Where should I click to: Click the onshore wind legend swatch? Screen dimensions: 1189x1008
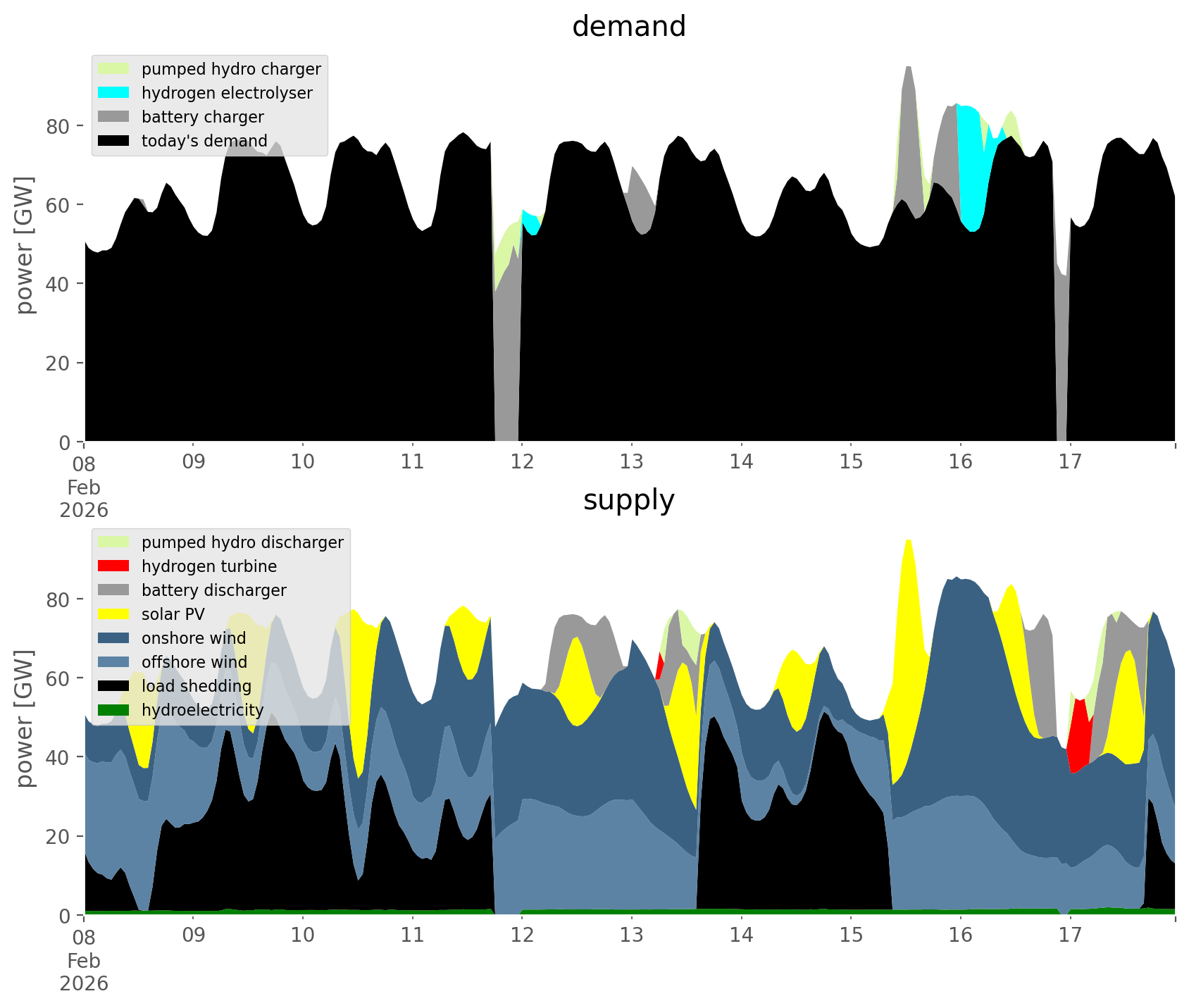113,638
